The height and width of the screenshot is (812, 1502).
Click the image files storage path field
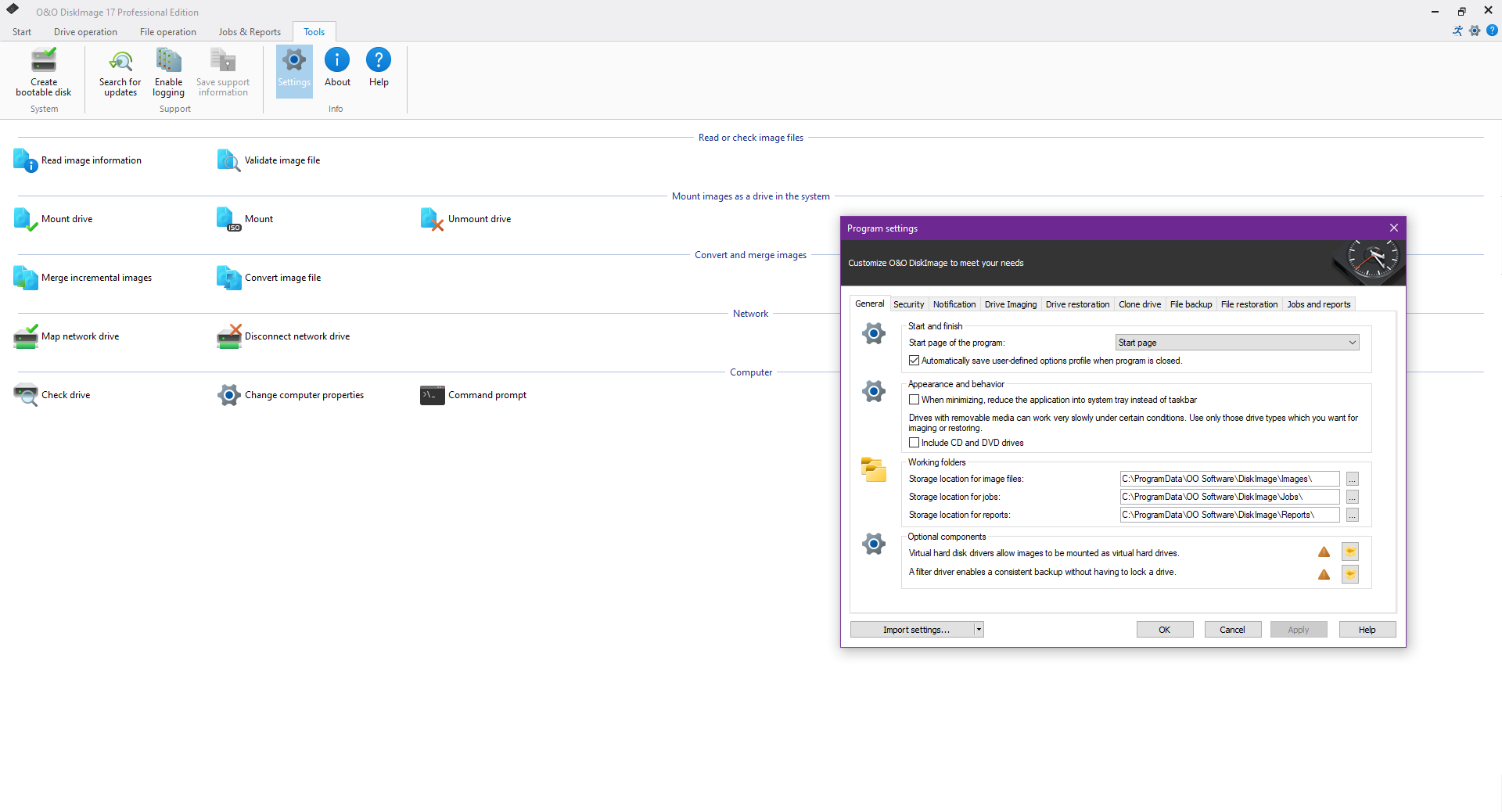(x=1230, y=479)
